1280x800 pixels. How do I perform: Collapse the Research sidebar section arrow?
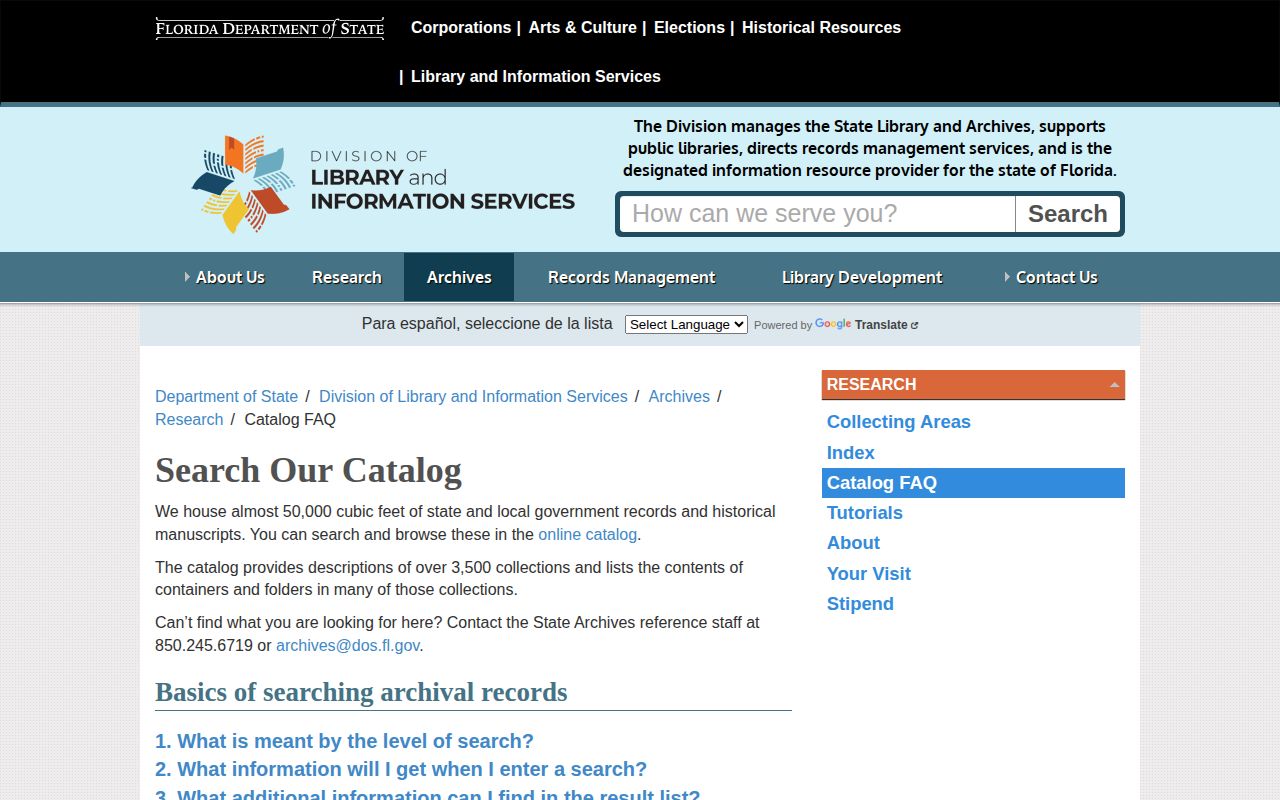[1114, 385]
